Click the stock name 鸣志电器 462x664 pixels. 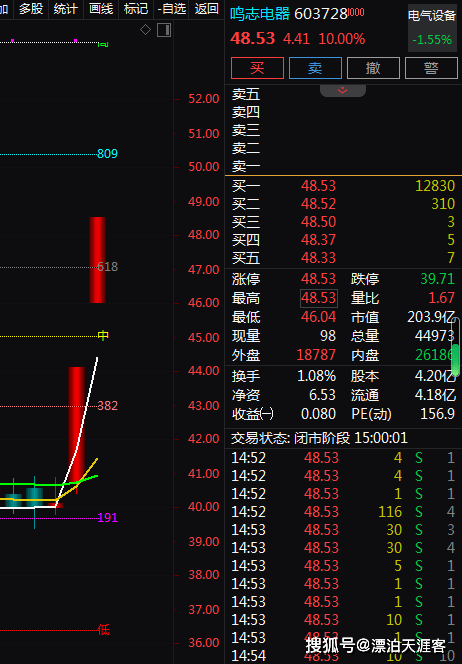click(260, 14)
